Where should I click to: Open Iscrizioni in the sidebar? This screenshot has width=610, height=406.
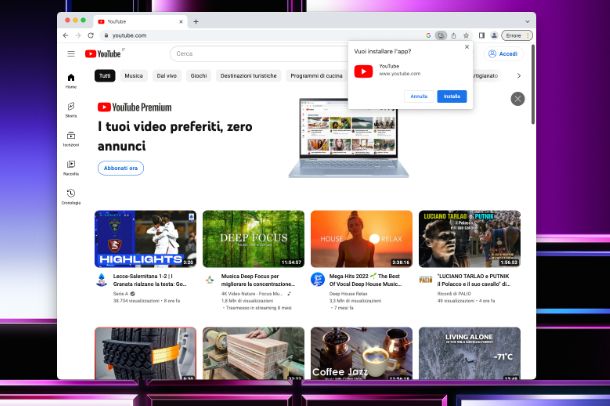(71, 139)
